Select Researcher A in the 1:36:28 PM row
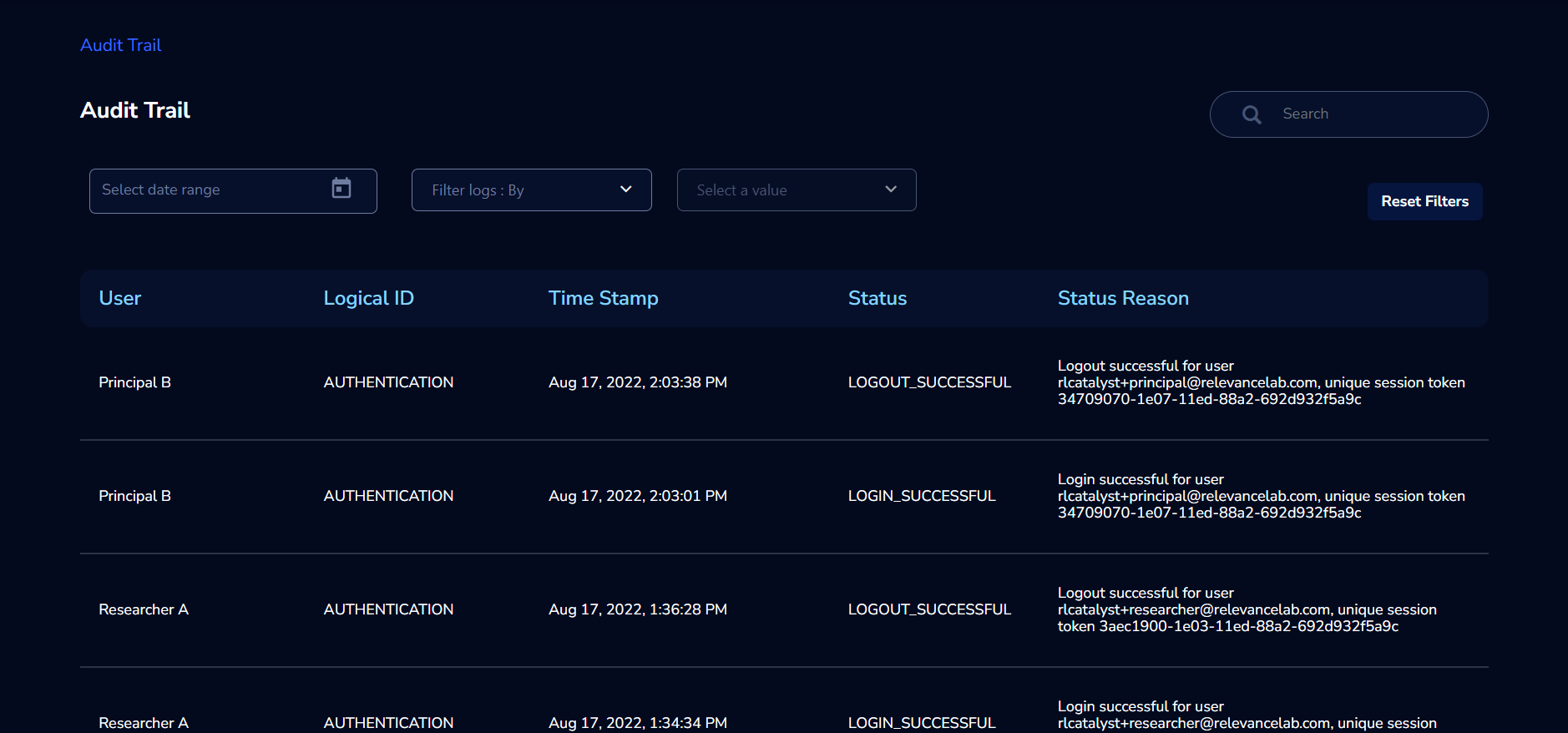The height and width of the screenshot is (733, 1568). coord(144,609)
